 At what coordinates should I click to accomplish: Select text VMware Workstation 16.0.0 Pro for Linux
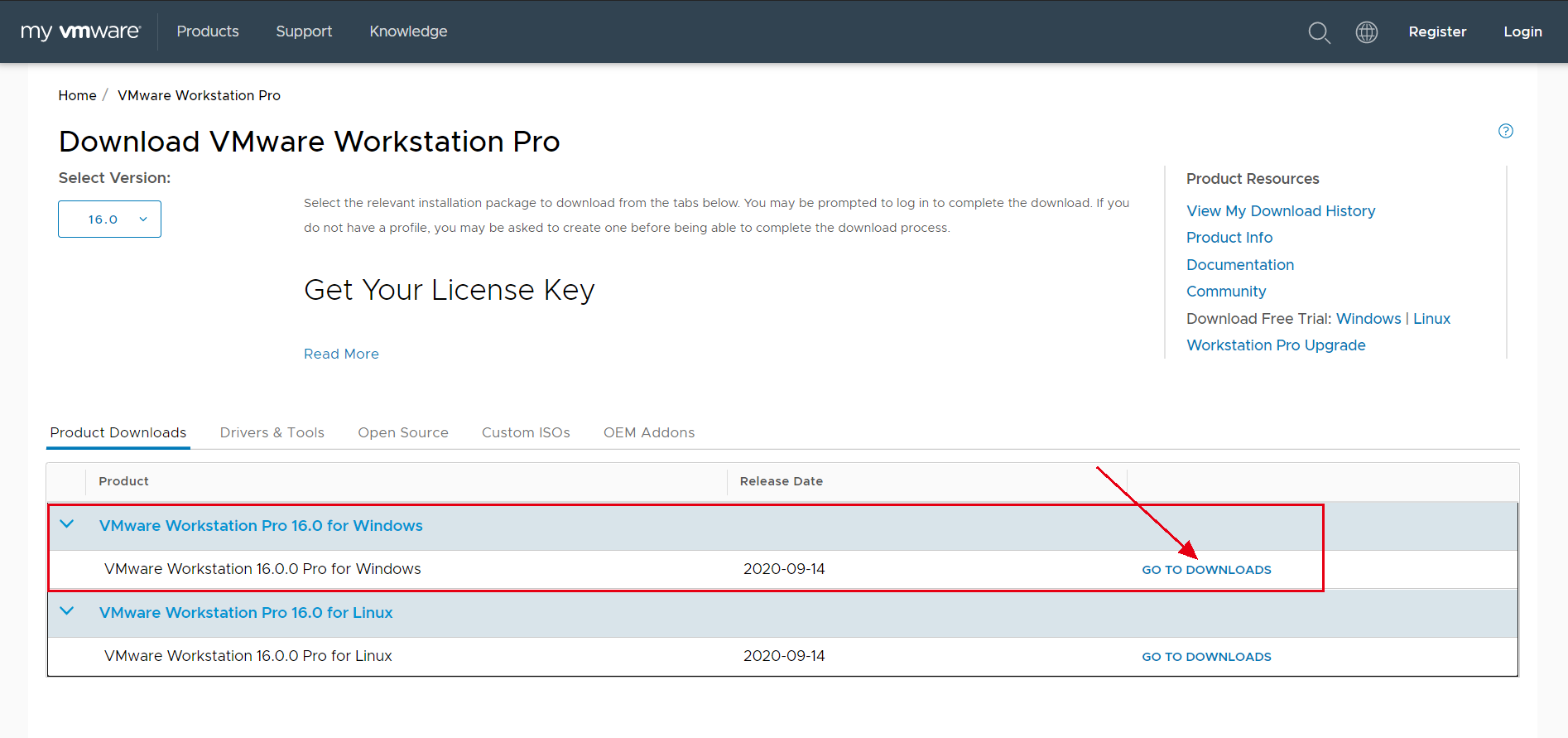pos(248,656)
